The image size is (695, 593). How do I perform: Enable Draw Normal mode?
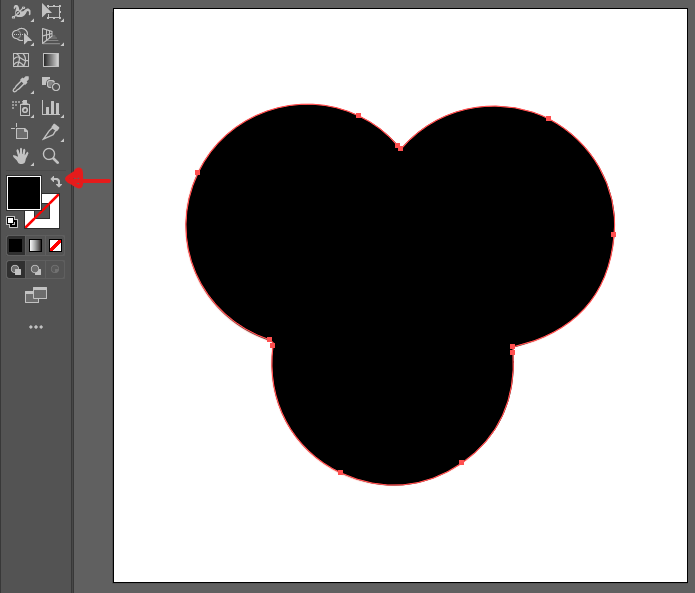pyautogui.click(x=16, y=269)
